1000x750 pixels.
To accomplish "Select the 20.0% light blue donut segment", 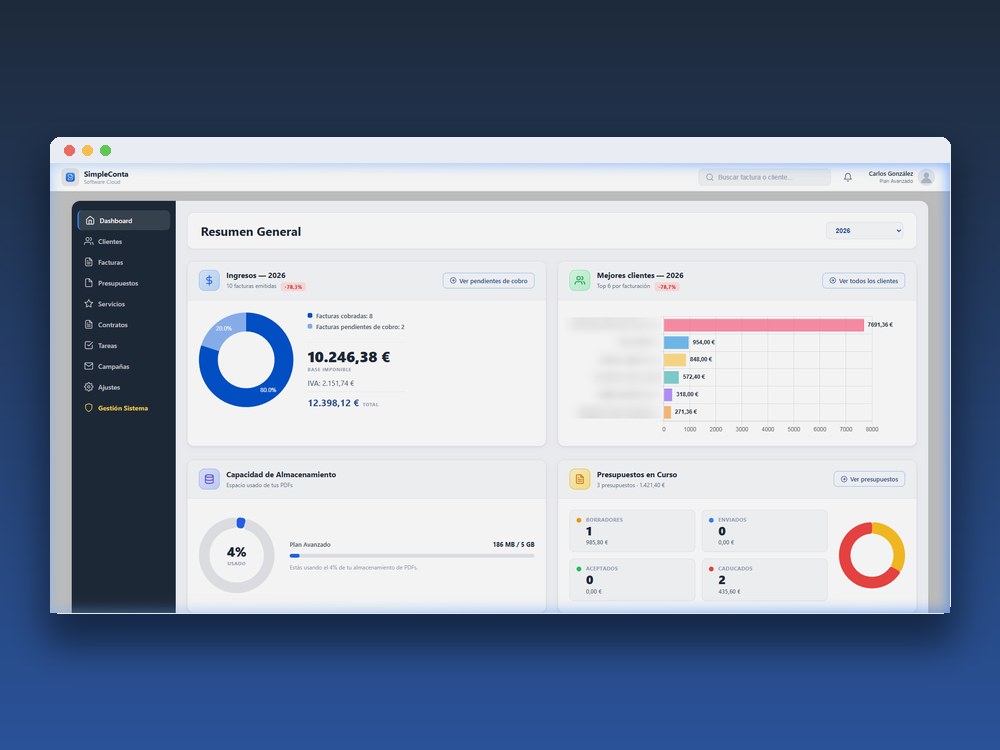I will [x=224, y=329].
